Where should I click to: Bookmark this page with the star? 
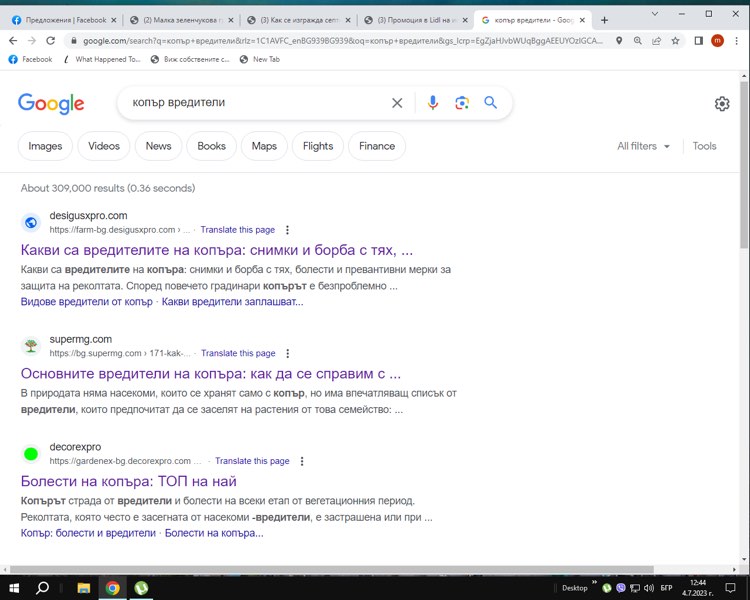(675, 41)
